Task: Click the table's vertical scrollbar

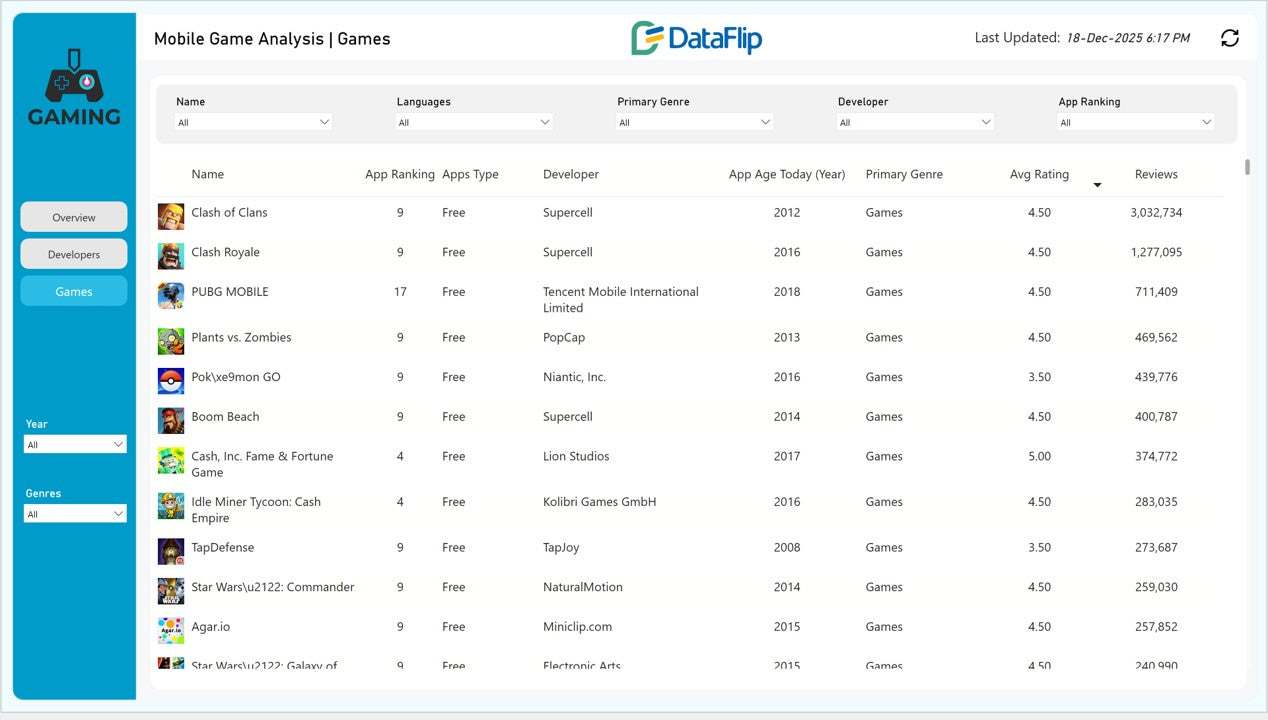Action: 1247,167
